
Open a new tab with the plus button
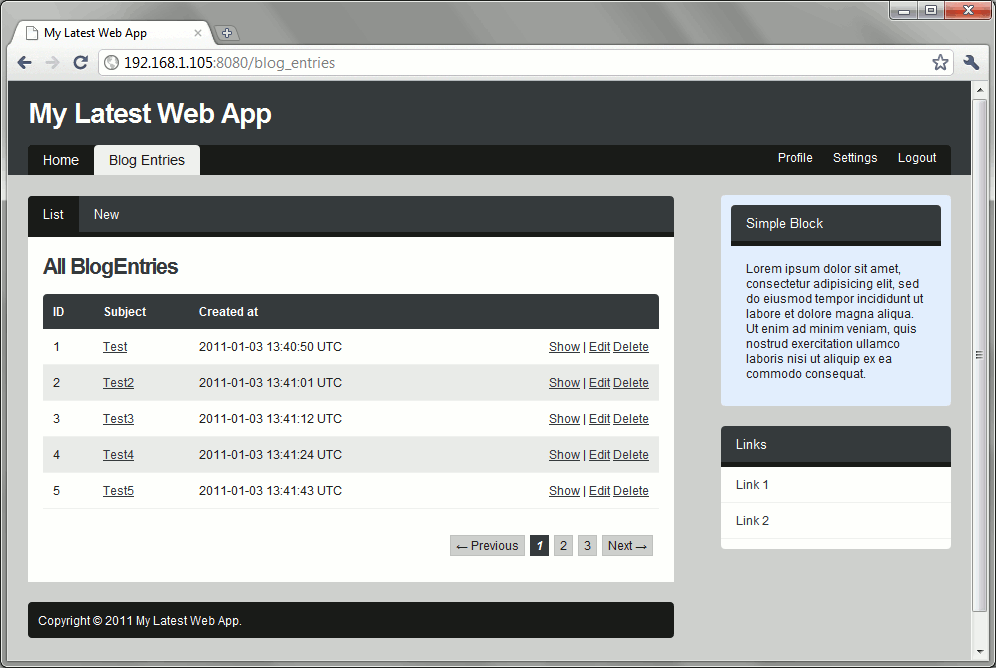point(227,33)
